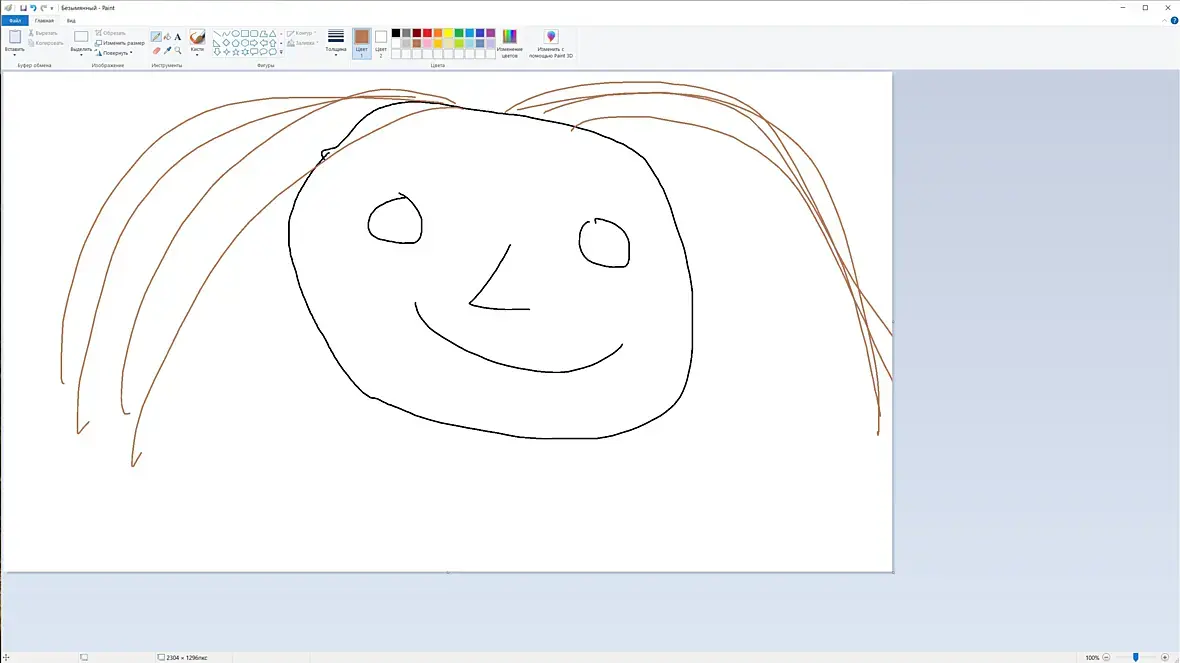Click the Help question mark icon
This screenshot has height=663, width=1180.
[1174, 20]
